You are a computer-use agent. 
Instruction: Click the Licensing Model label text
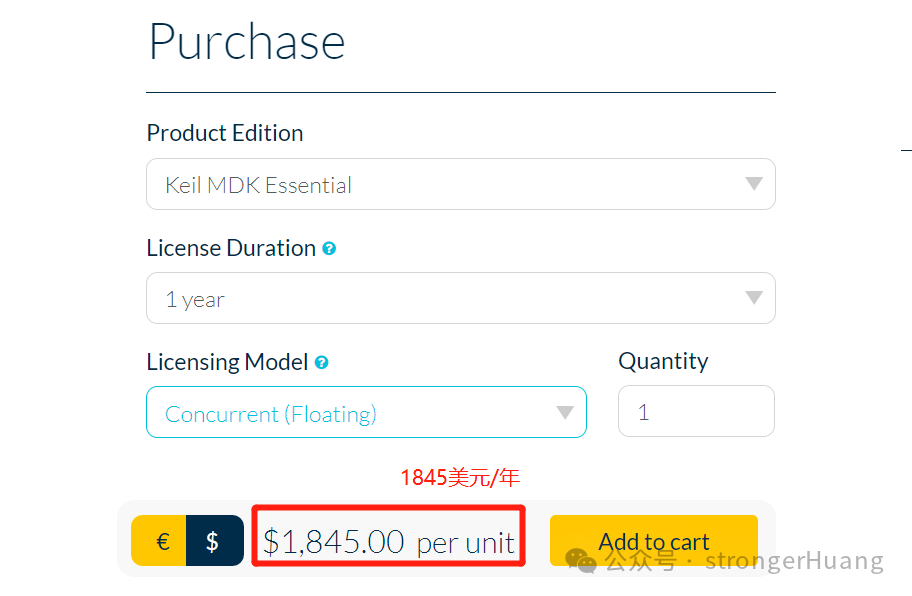[x=227, y=362]
